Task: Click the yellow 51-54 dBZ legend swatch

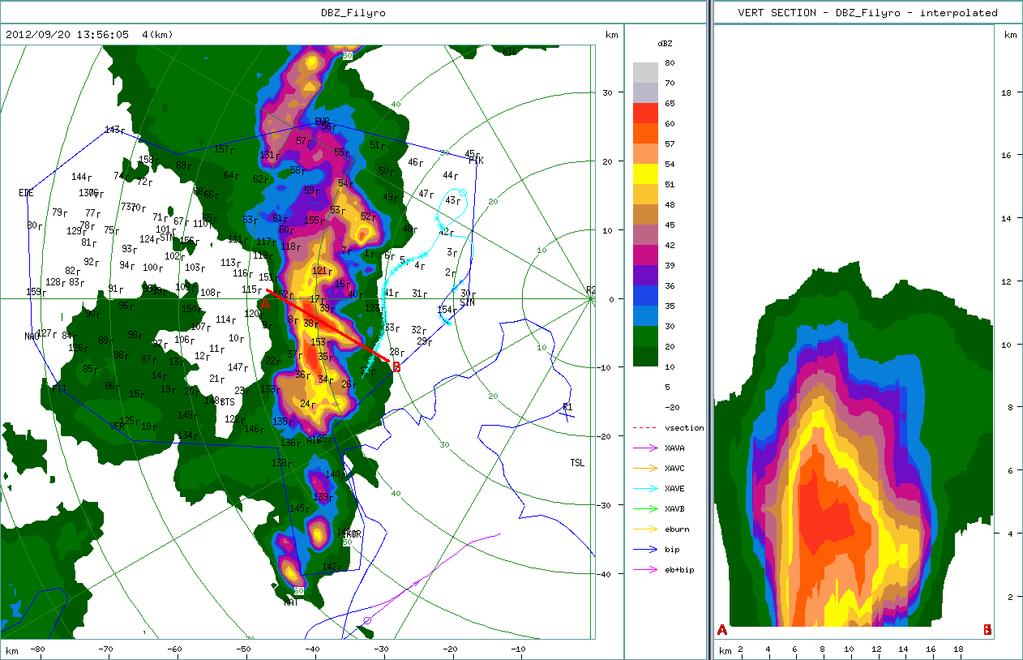Action: (645, 173)
